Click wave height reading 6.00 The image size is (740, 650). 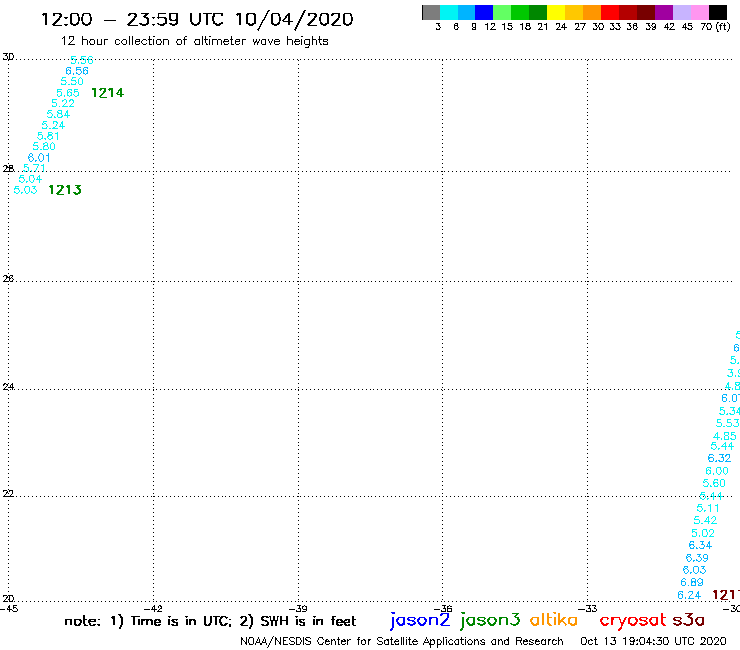click(717, 471)
